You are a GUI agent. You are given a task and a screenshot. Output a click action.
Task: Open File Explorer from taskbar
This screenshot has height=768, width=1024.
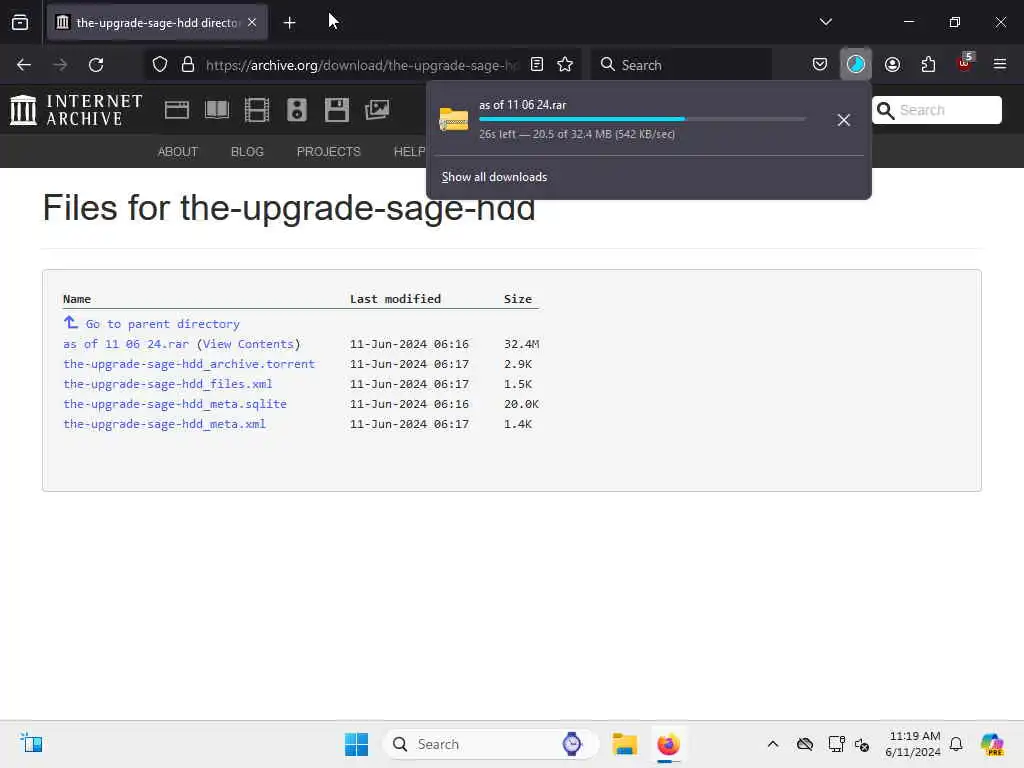(624, 744)
